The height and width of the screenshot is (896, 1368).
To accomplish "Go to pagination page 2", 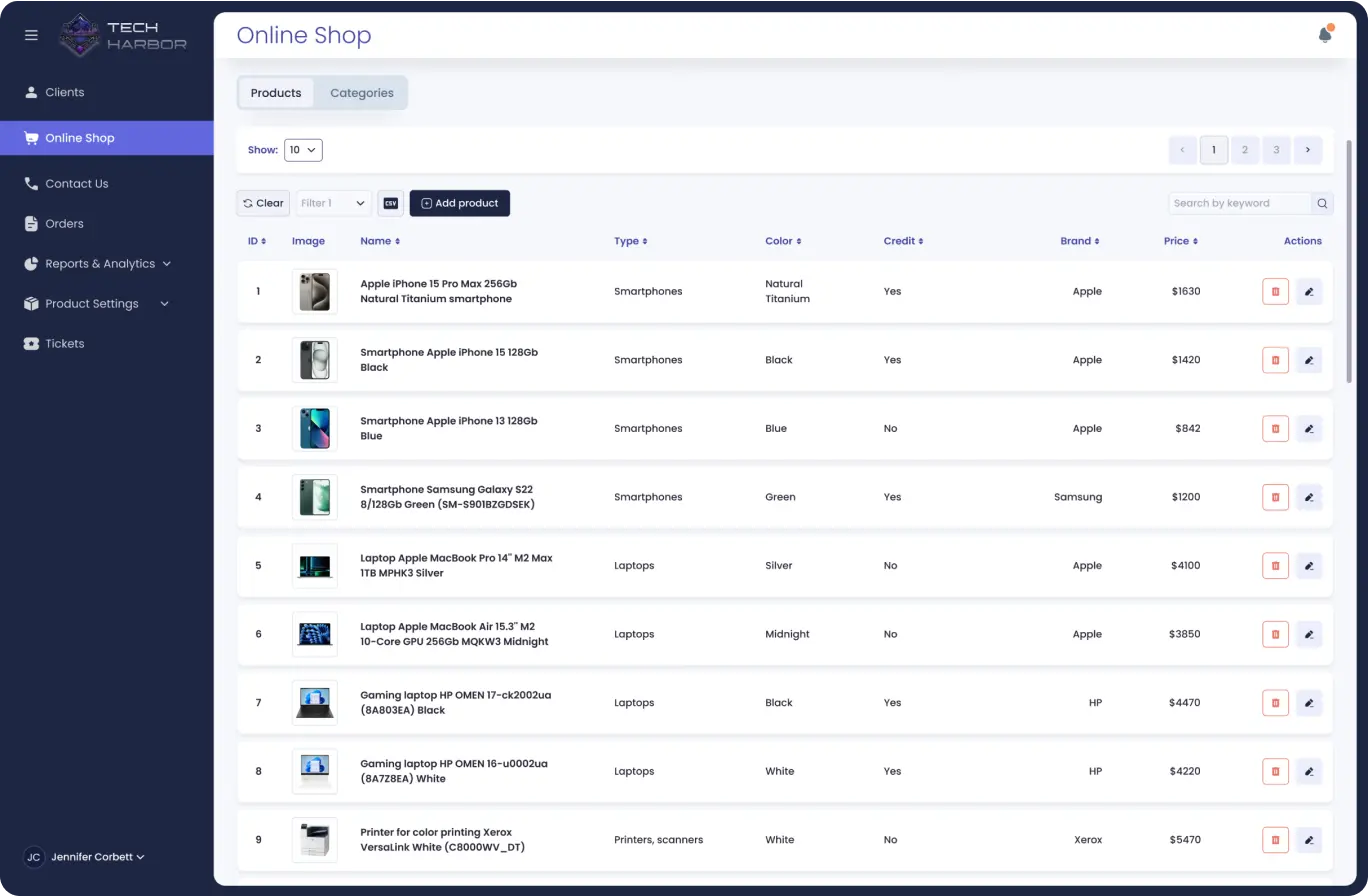I will point(1245,150).
